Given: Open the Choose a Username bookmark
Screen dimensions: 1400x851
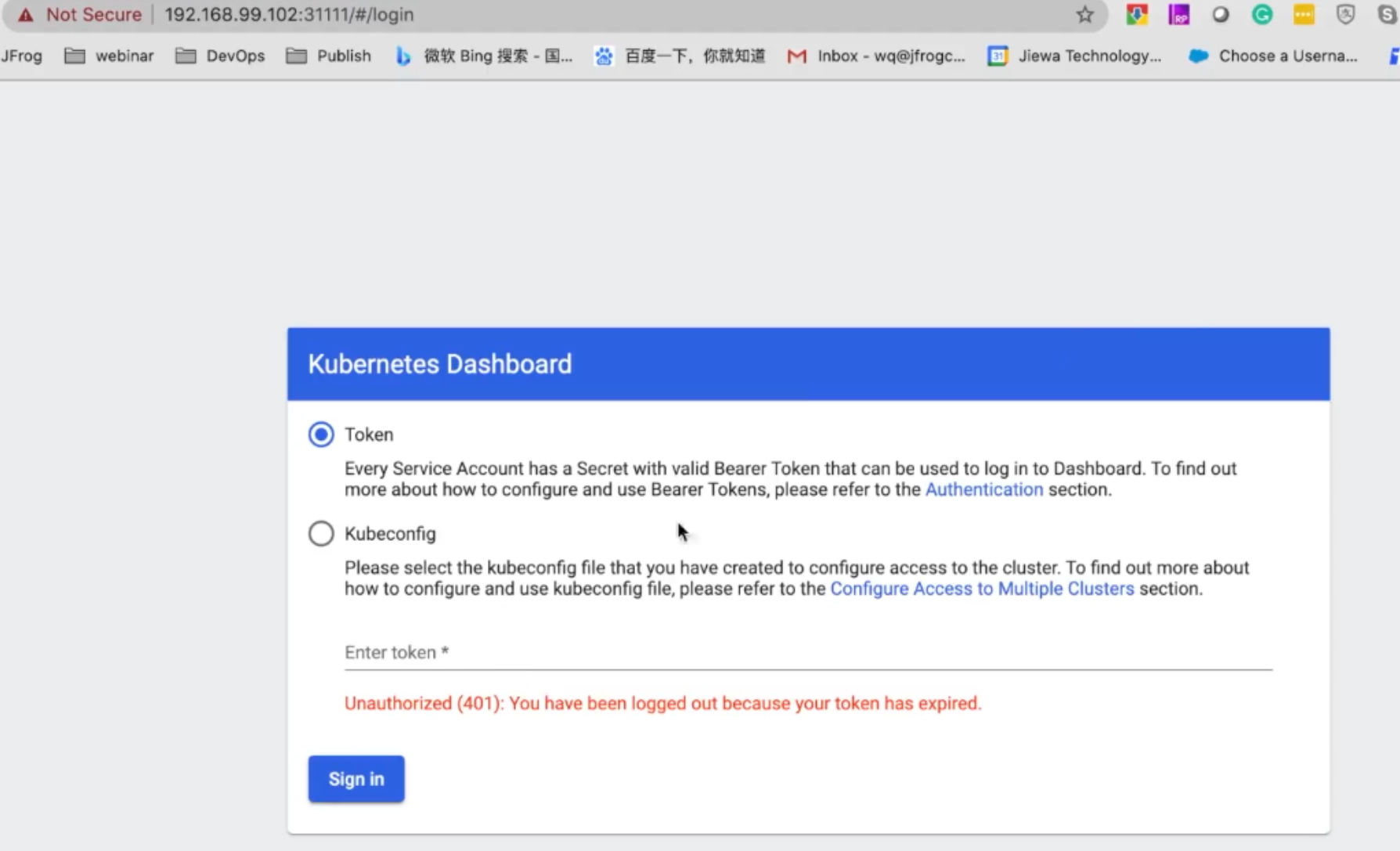Looking at the screenshot, I should (x=1272, y=56).
